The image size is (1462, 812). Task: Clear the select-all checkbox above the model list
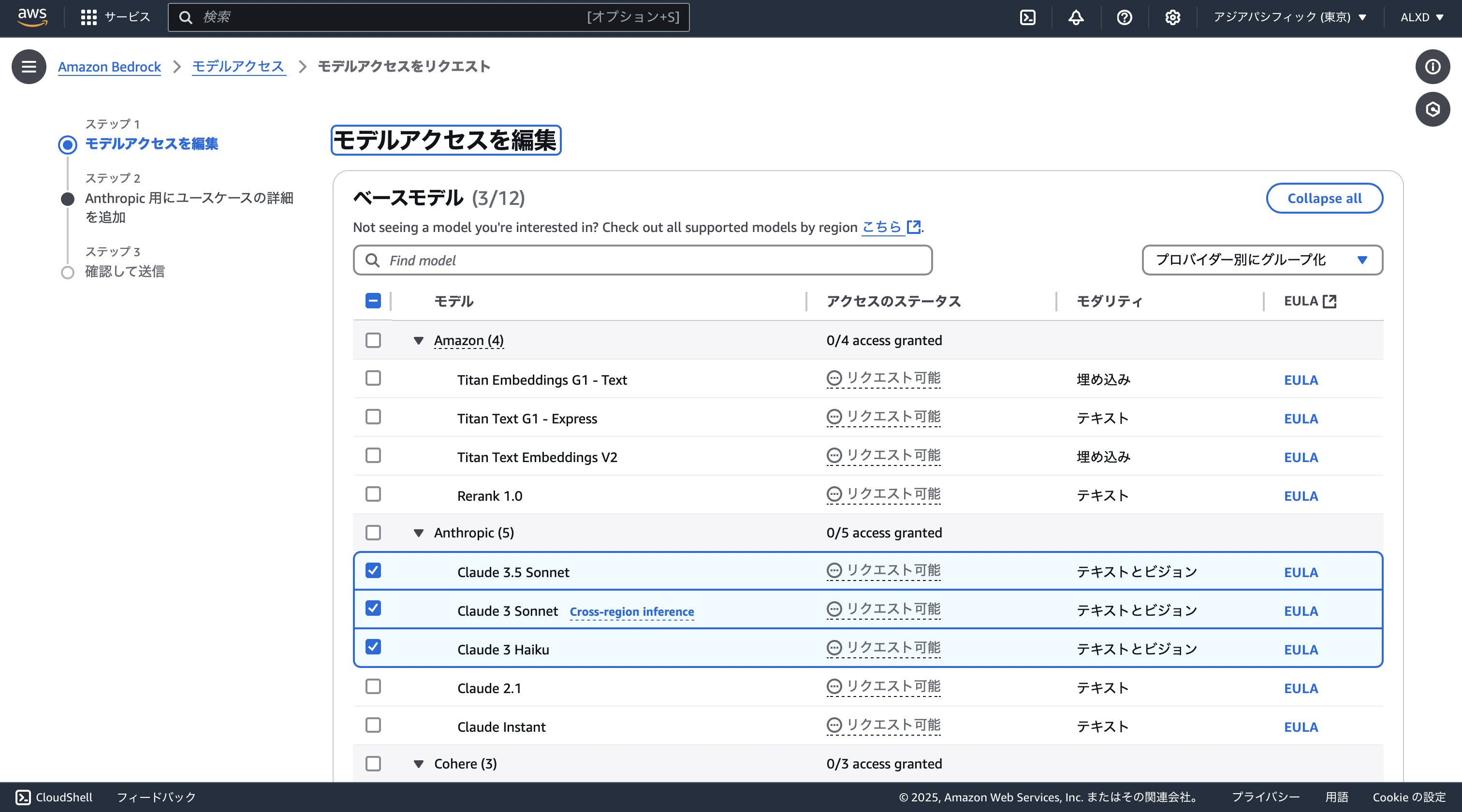point(373,301)
